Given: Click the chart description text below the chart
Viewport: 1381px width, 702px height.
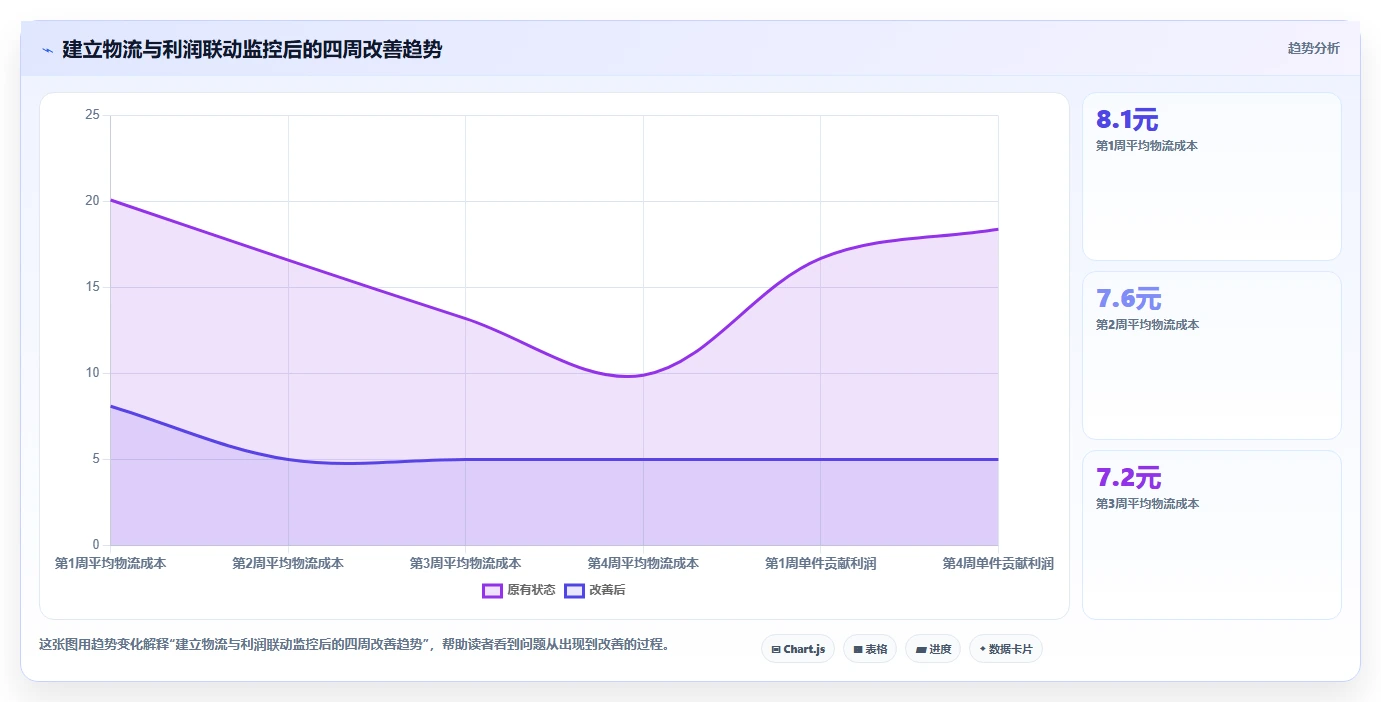Looking at the screenshot, I should 354,644.
